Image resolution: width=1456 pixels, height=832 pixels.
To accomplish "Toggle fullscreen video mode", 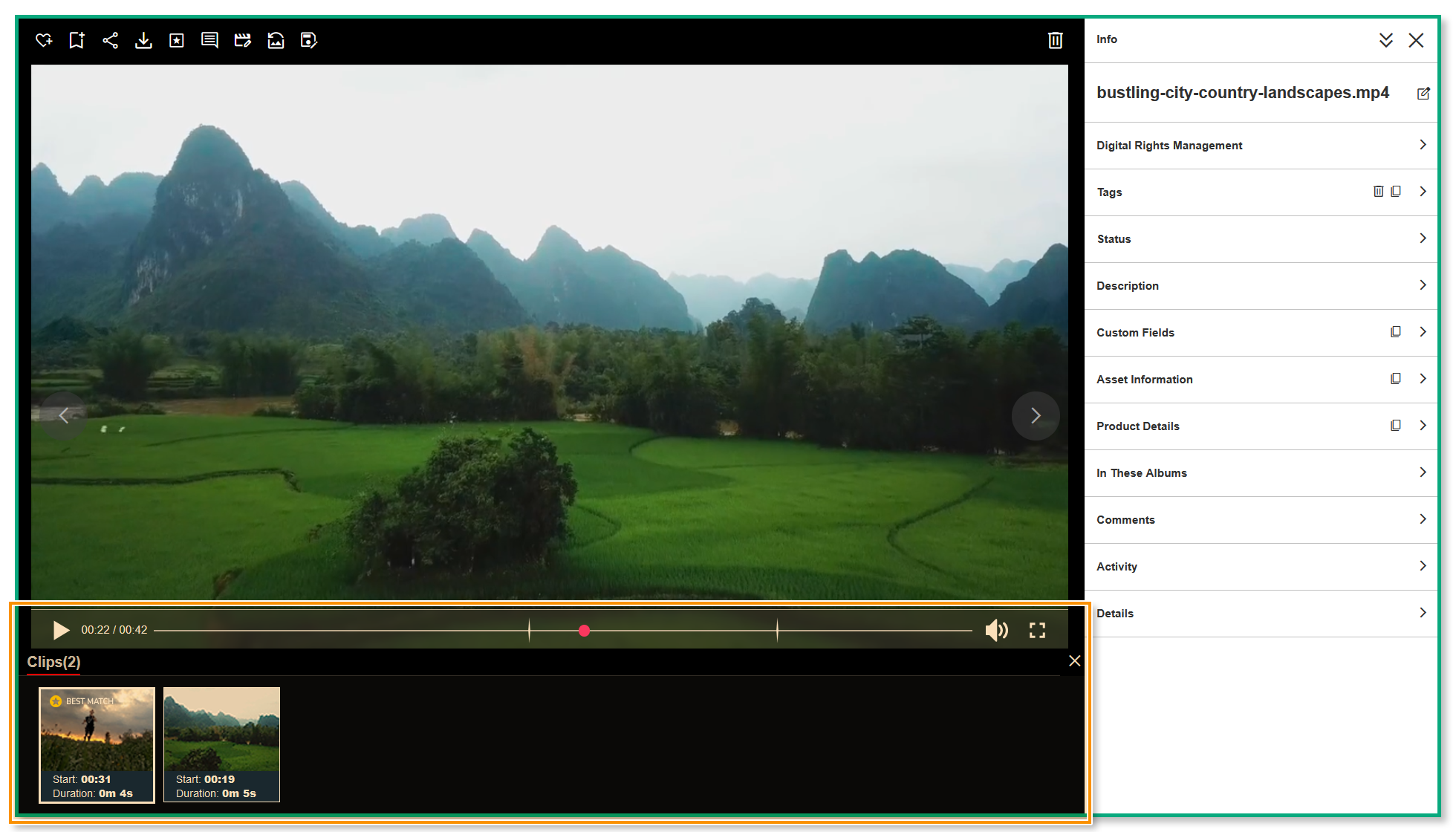I will [x=1037, y=631].
